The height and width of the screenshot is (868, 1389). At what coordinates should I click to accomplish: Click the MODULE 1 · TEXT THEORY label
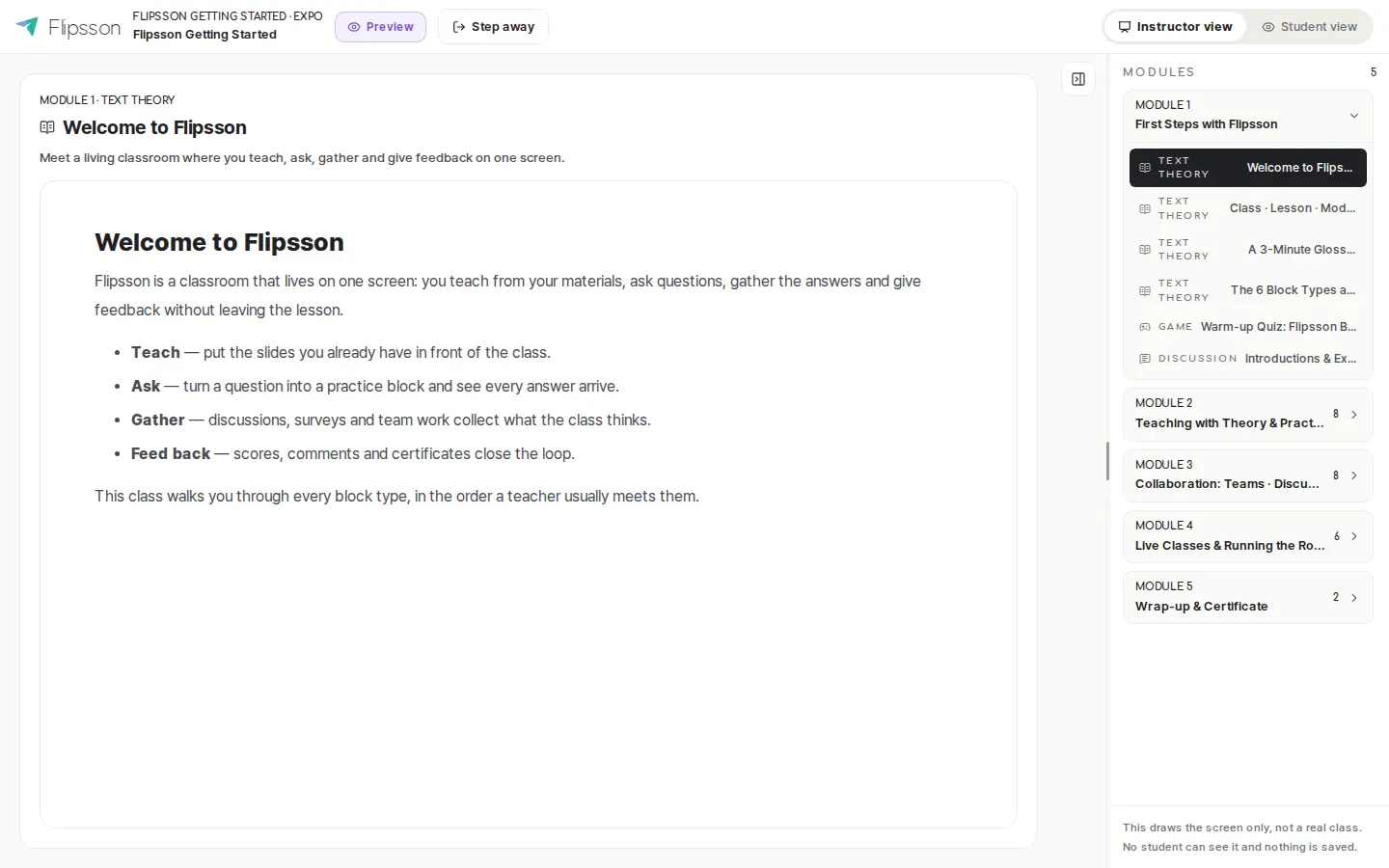click(x=107, y=100)
